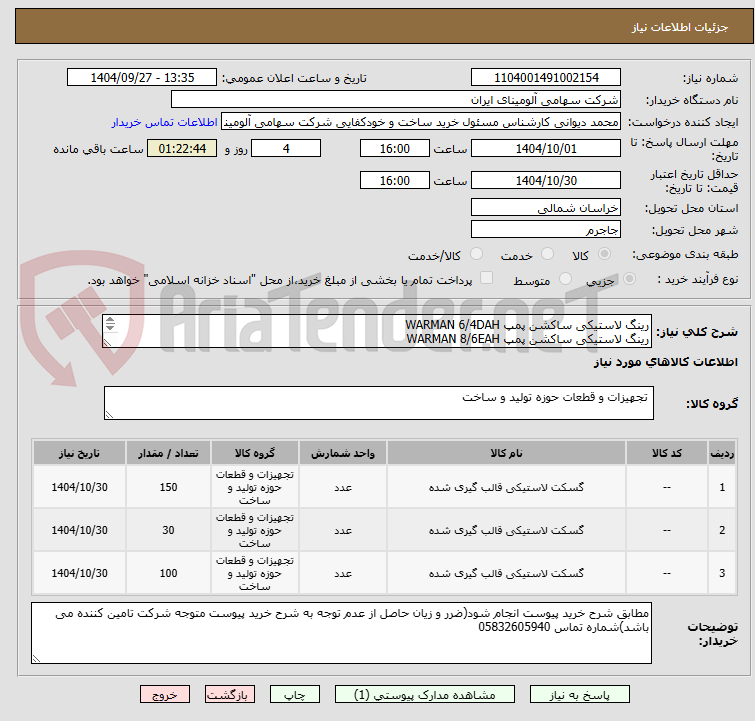The image size is (755, 721).
Task: Click quantity 100 in row 3
Action: [168, 573]
